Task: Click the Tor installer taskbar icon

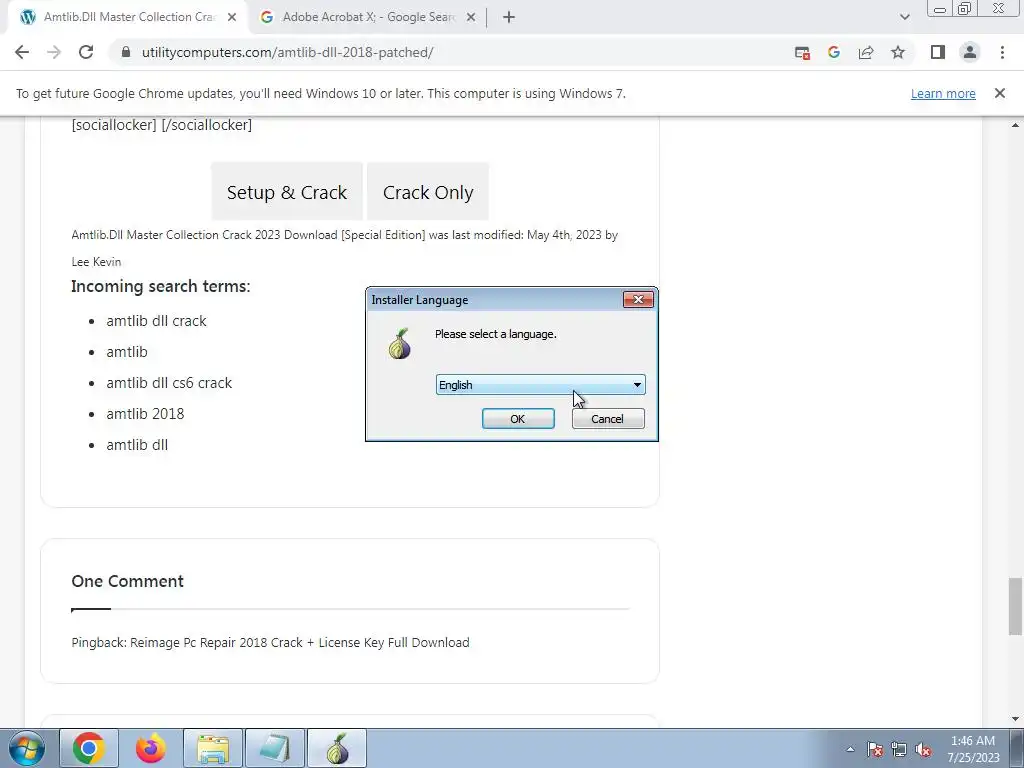Action: (337, 748)
